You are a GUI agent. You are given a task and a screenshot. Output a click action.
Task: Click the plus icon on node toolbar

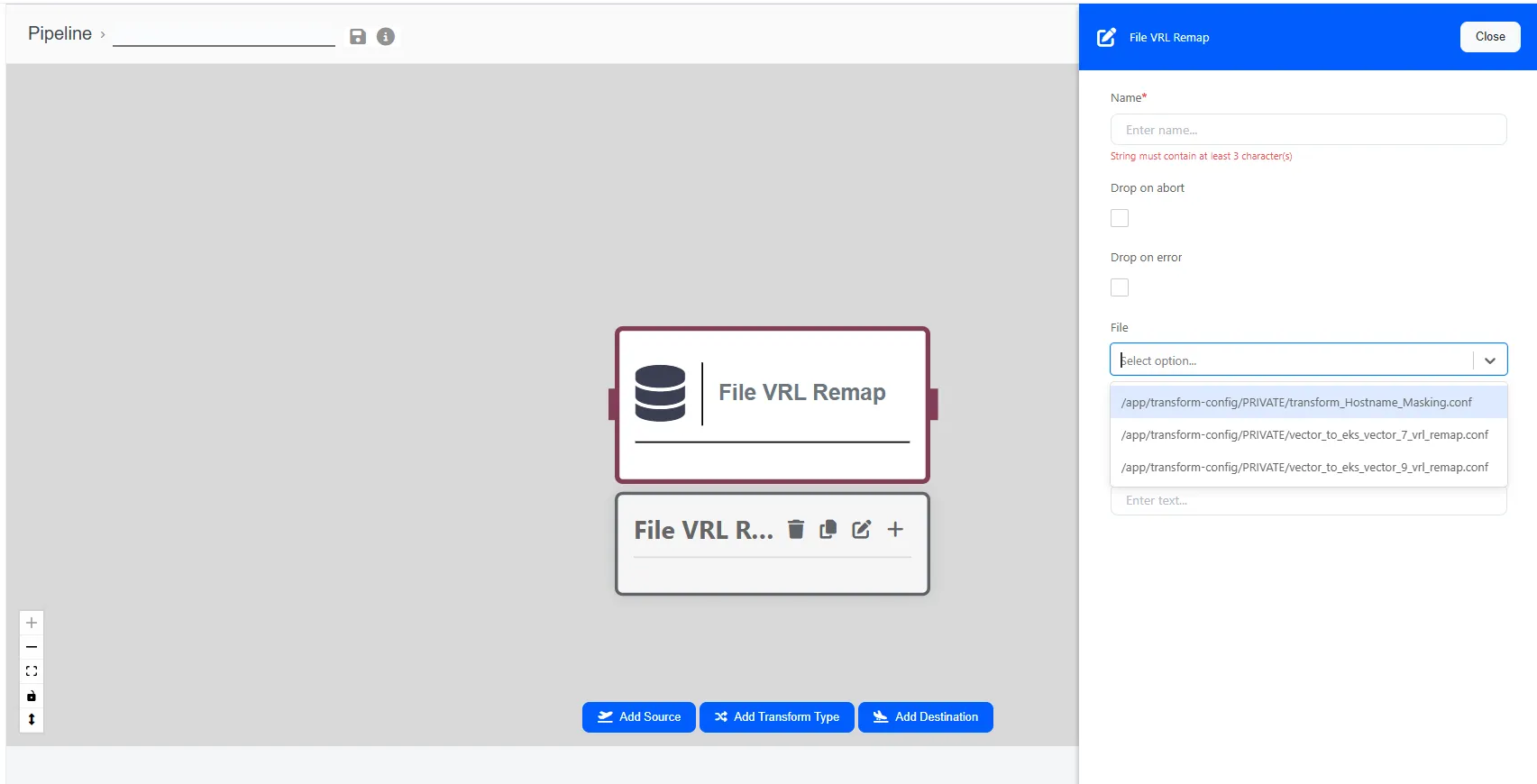pyautogui.click(x=895, y=529)
